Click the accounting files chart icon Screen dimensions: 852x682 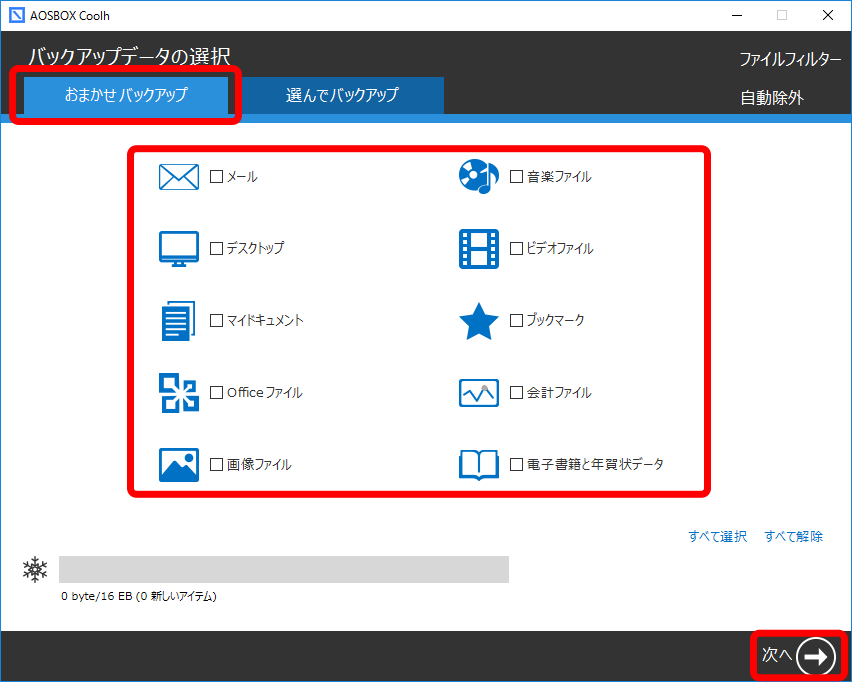[x=478, y=393]
